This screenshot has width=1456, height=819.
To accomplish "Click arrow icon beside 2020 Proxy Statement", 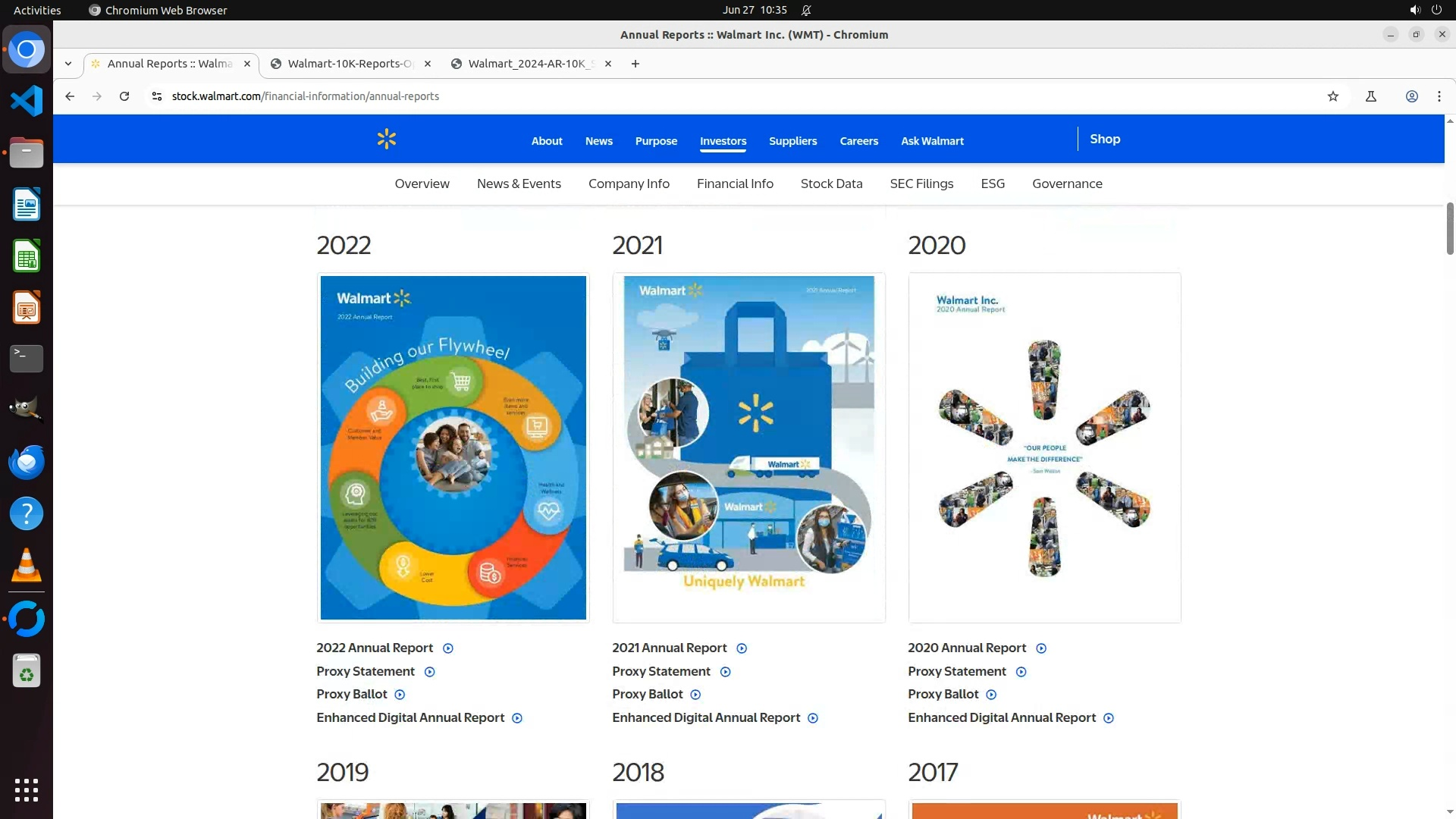I will 1021,672.
